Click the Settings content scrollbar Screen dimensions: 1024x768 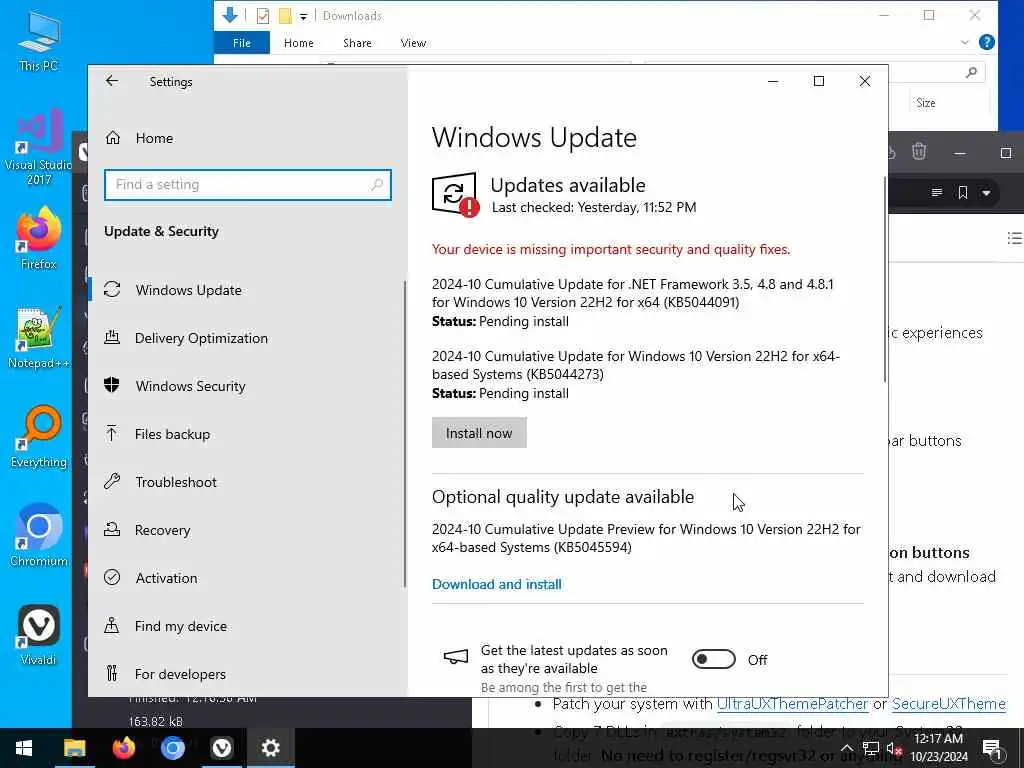(885, 280)
